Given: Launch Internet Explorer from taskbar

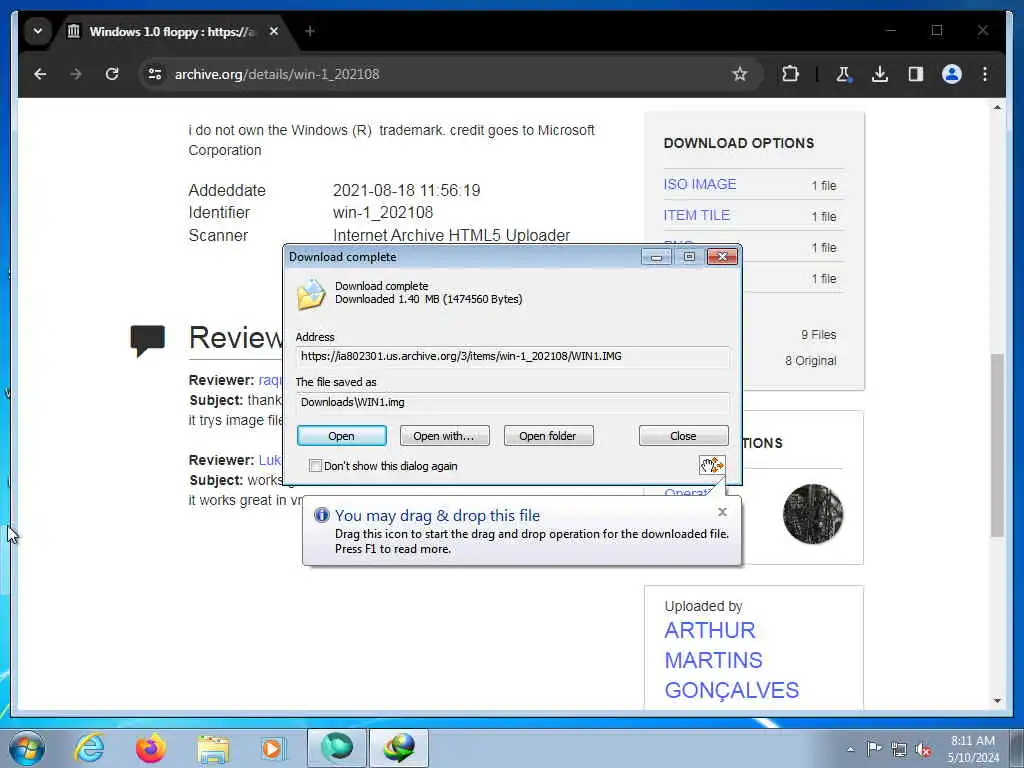Looking at the screenshot, I should tap(89, 748).
